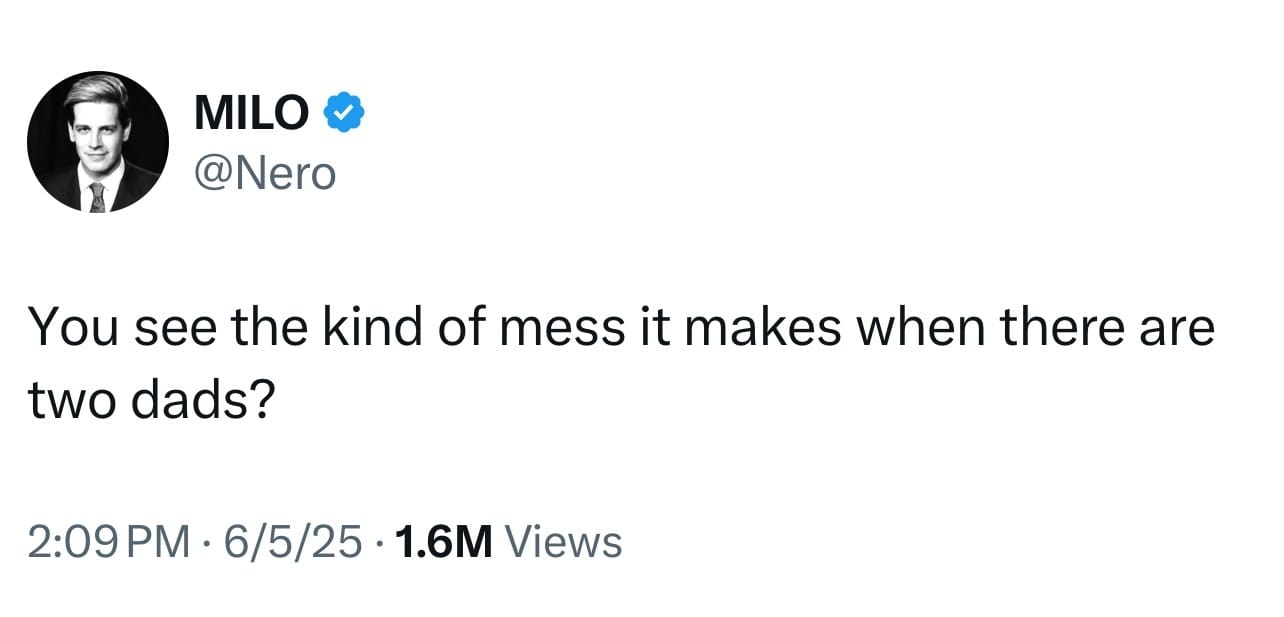Open the @Nero handle link
The width and height of the screenshot is (1284, 617).
pos(266,174)
